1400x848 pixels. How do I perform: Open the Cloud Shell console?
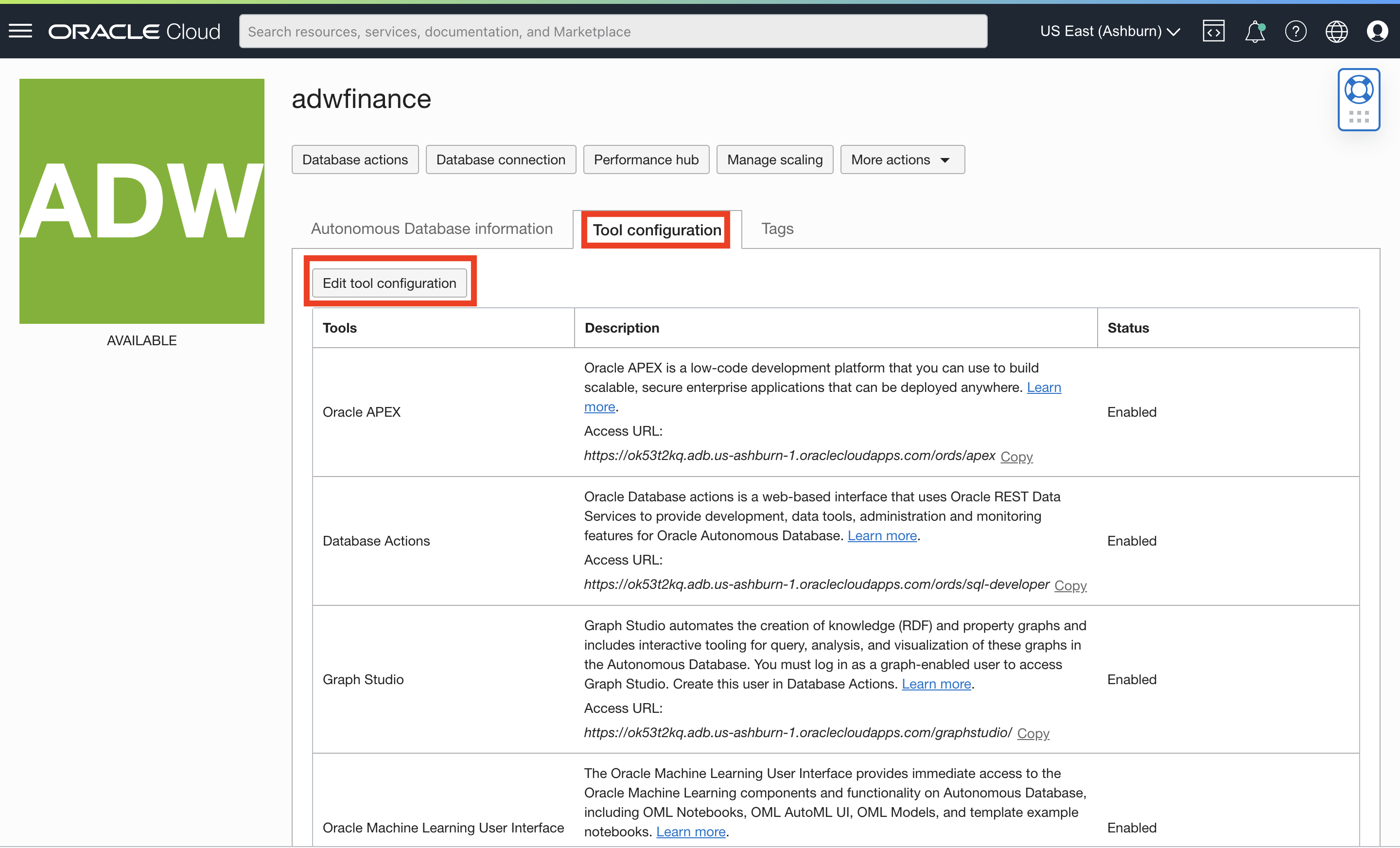pos(1213,31)
